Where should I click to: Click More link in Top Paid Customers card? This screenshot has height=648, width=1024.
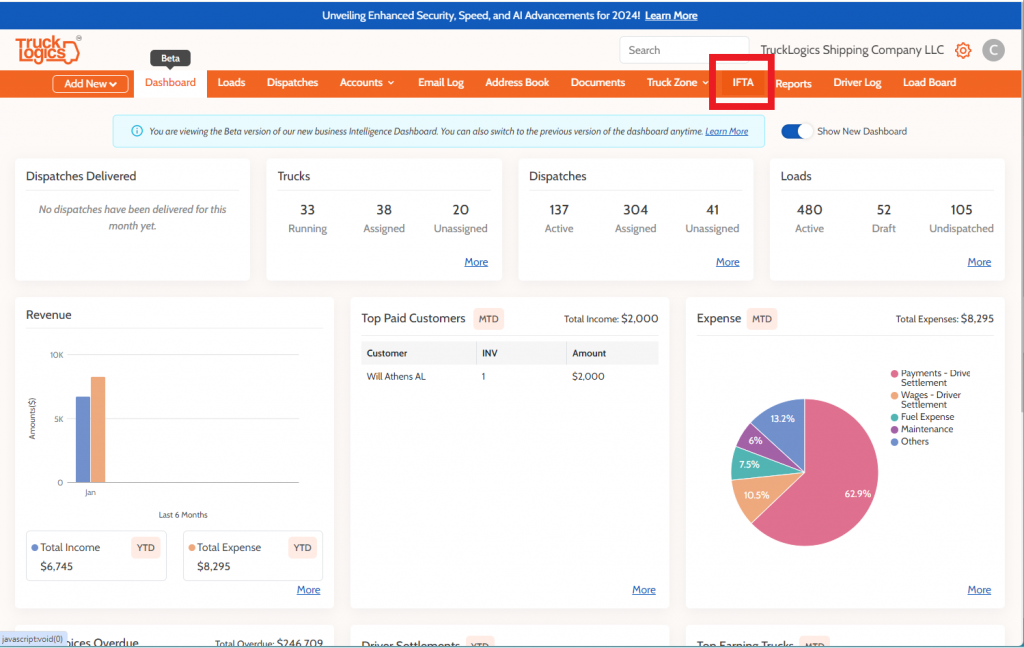tap(643, 590)
